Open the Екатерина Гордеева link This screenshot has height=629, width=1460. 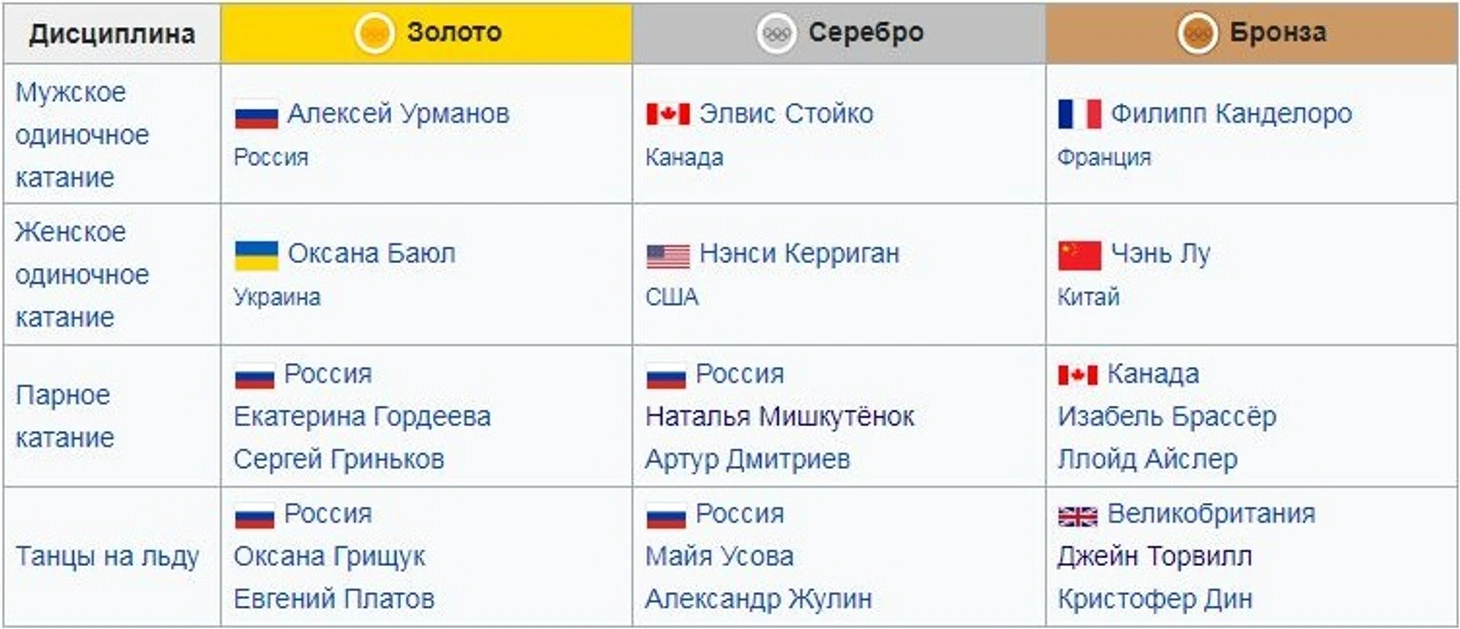[362, 416]
